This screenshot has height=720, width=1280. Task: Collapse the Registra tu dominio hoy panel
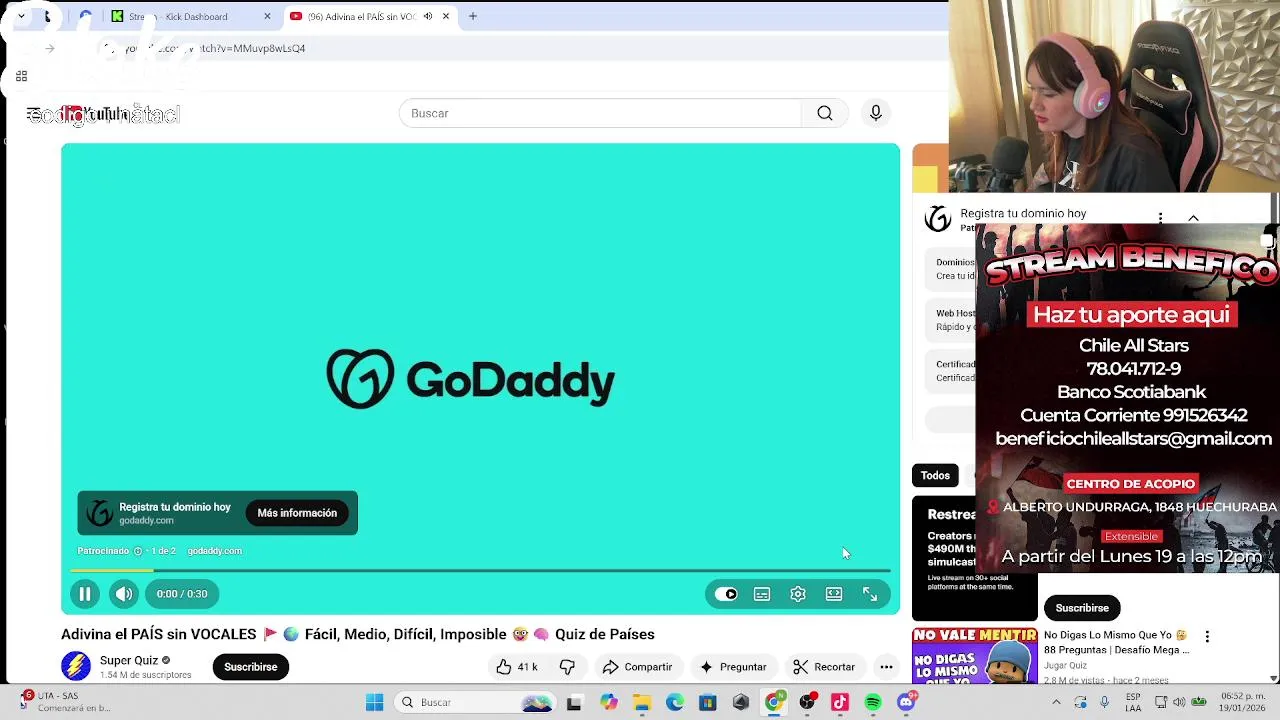tap(1193, 218)
